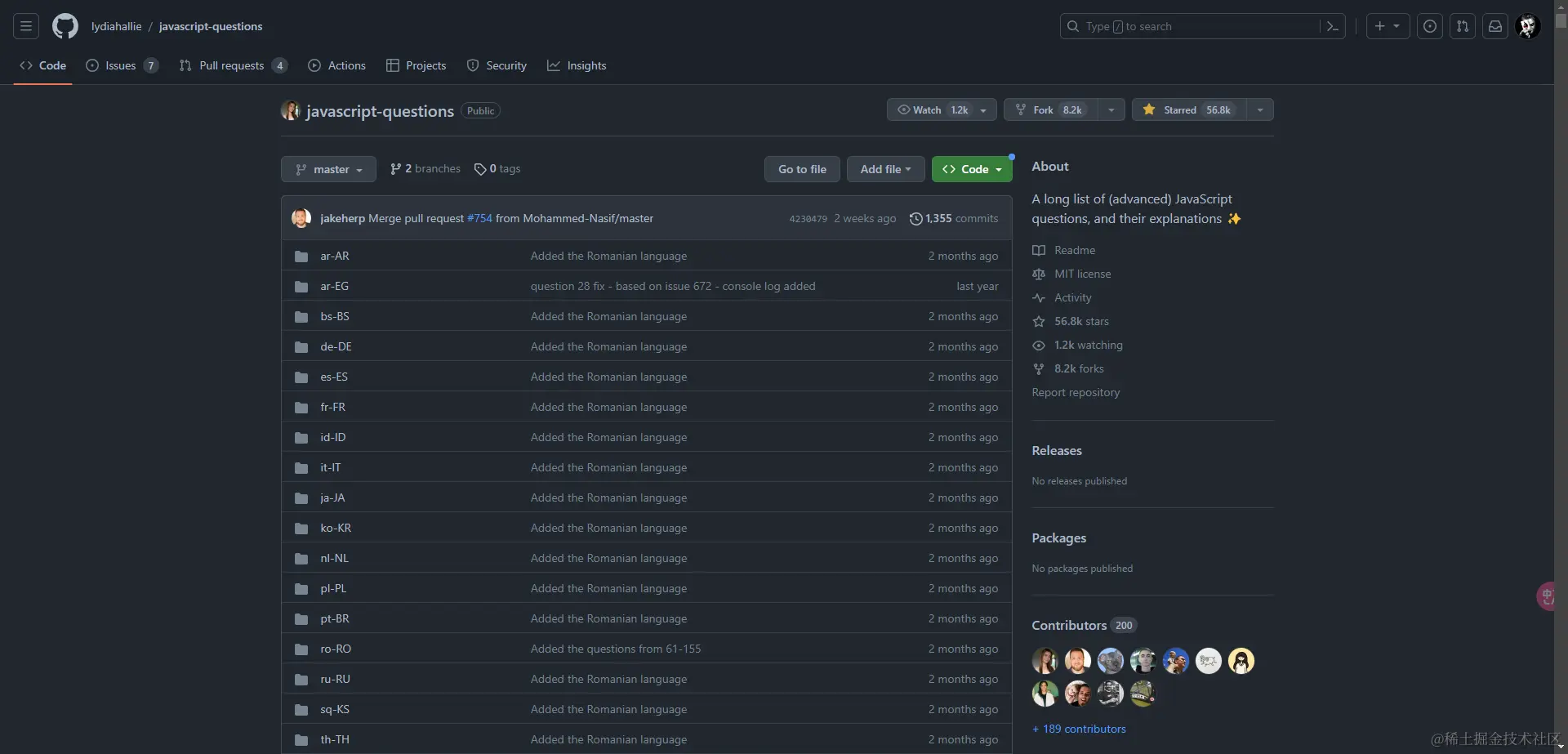The width and height of the screenshot is (1568, 754).
Task: Open the 2 branches link
Action: click(x=425, y=169)
